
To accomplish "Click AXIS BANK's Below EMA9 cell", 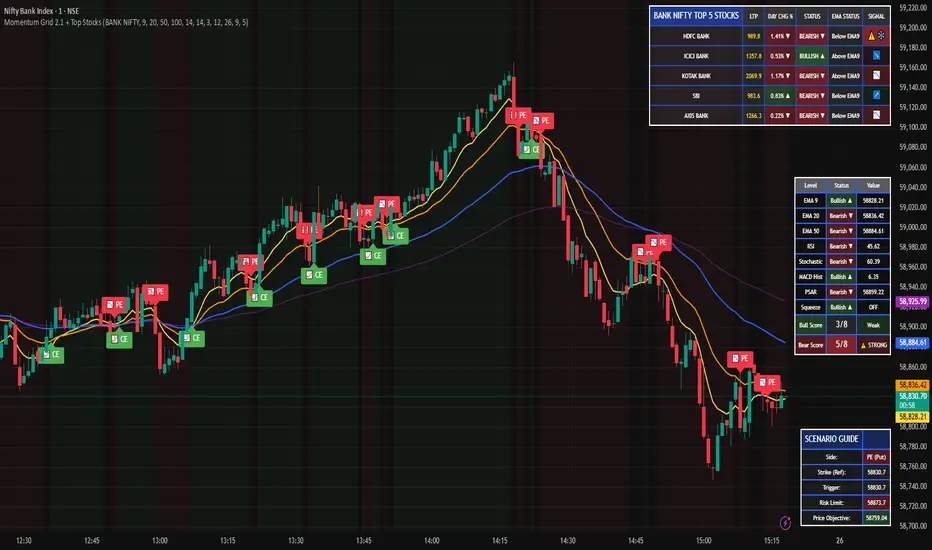I will pyautogui.click(x=845, y=115).
